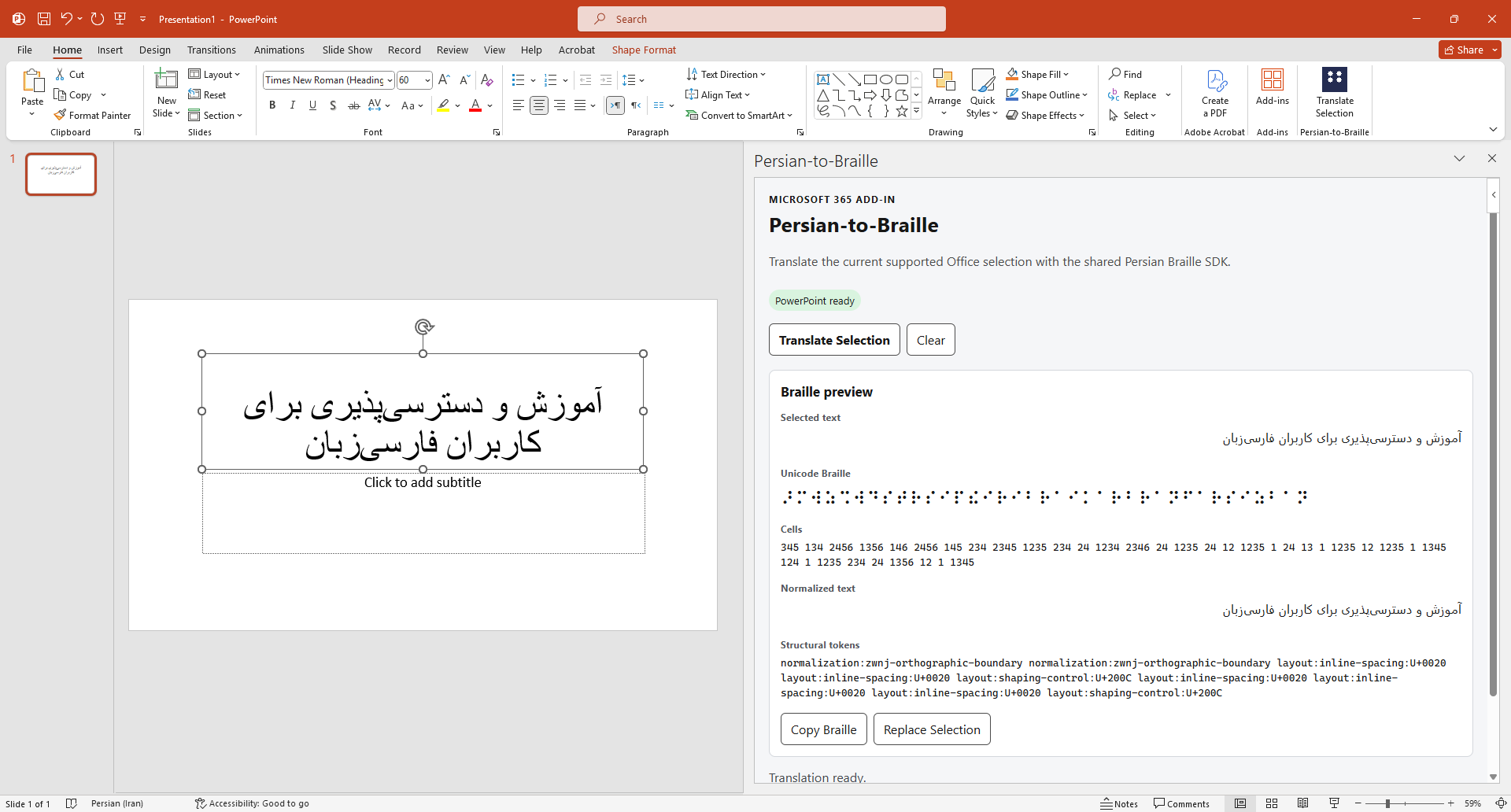Increase list indent level
Screen dimensions: 1511x812
pyautogui.click(x=606, y=79)
